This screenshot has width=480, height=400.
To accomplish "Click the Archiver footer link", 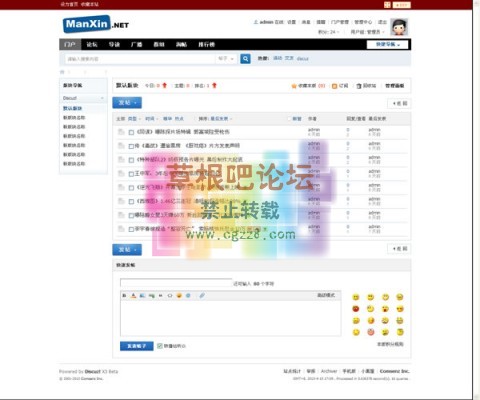I will coord(329,371).
